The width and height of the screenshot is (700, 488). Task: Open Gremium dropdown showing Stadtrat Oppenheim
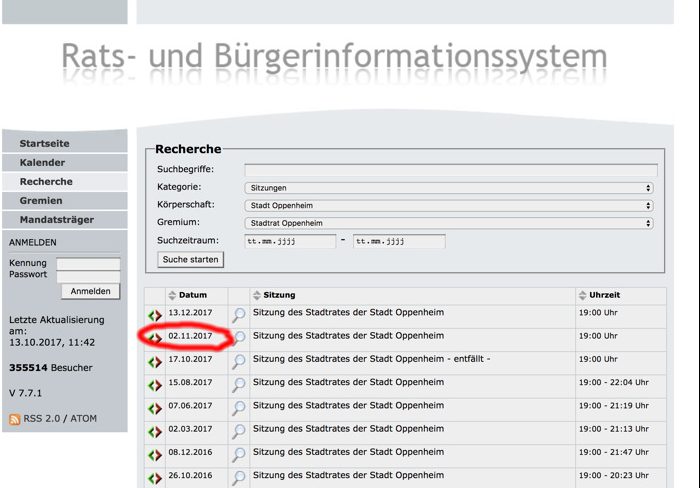[x=449, y=223]
